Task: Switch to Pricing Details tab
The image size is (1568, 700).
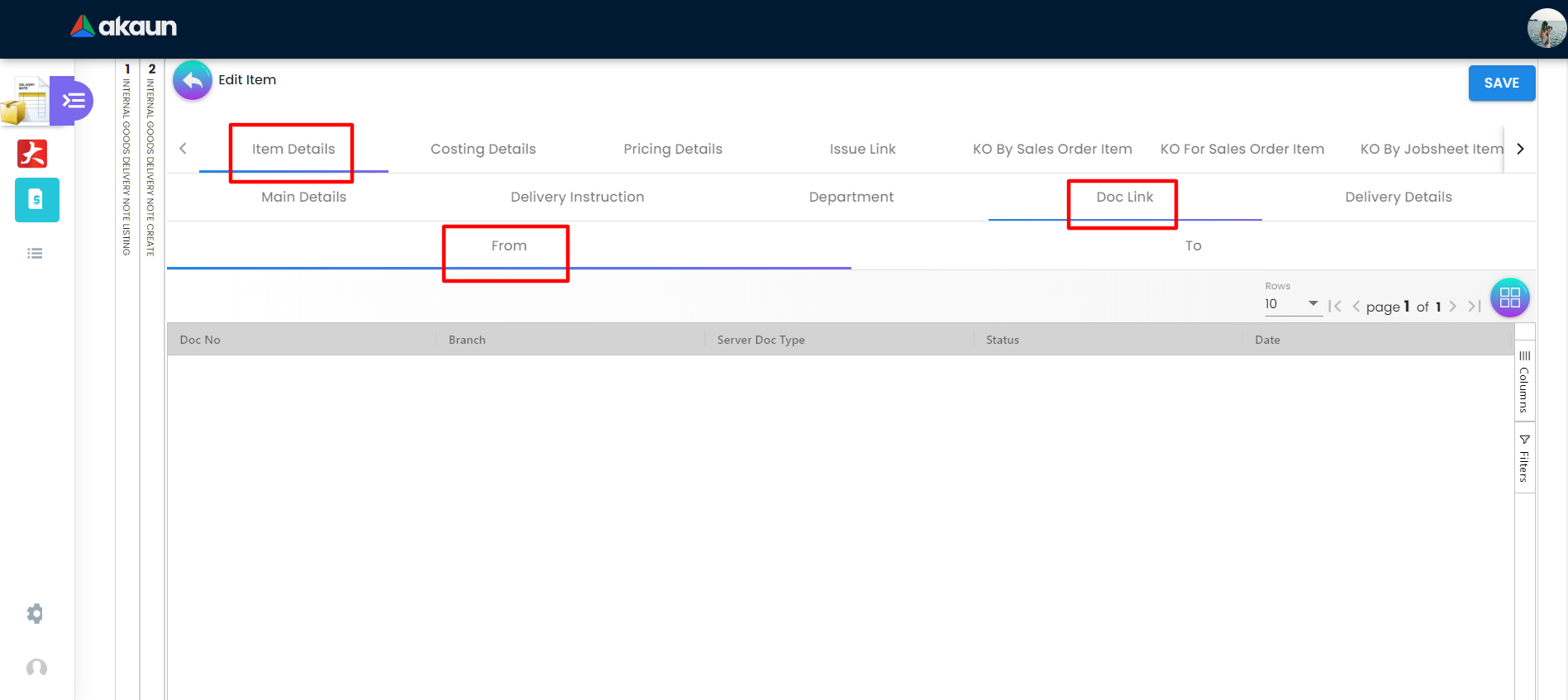Action: coord(673,149)
